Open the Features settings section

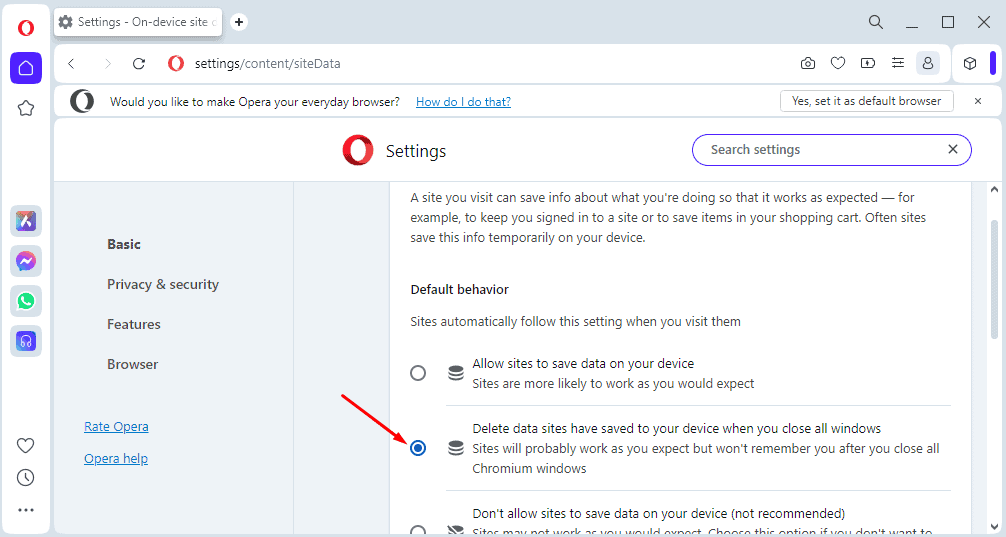pos(133,325)
